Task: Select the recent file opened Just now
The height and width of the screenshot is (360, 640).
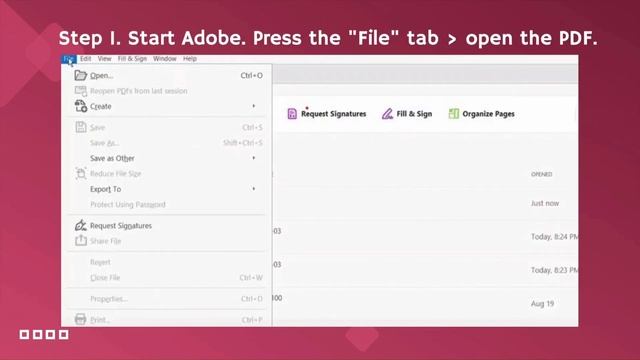Action: 425,203
